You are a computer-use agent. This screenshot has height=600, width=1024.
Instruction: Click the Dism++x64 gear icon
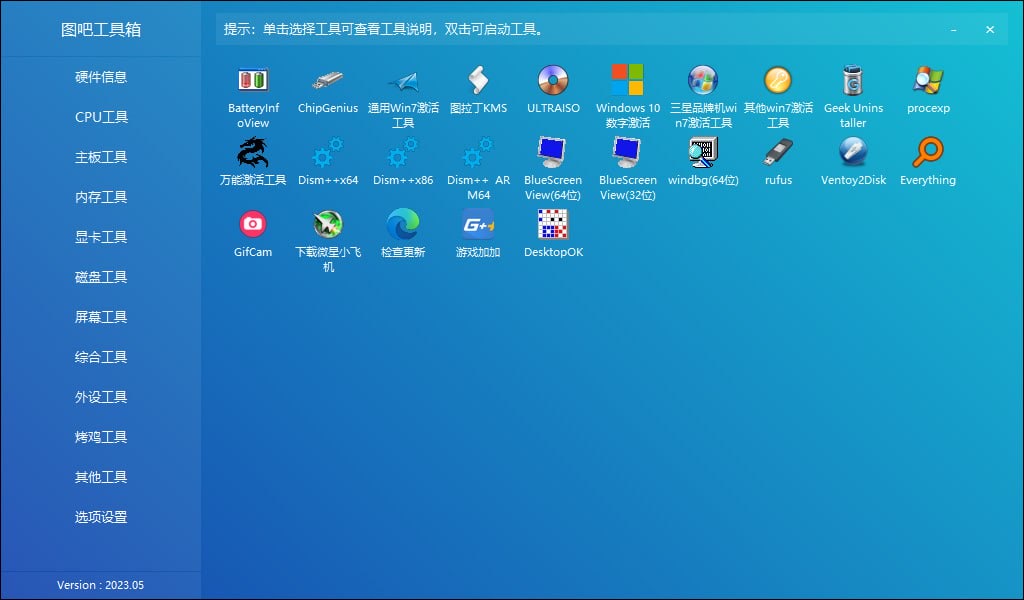tap(328, 153)
